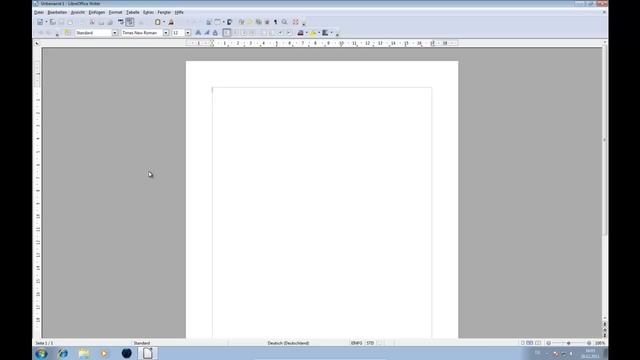
Task: Open the Gallery icon
Action: (x=259, y=22)
